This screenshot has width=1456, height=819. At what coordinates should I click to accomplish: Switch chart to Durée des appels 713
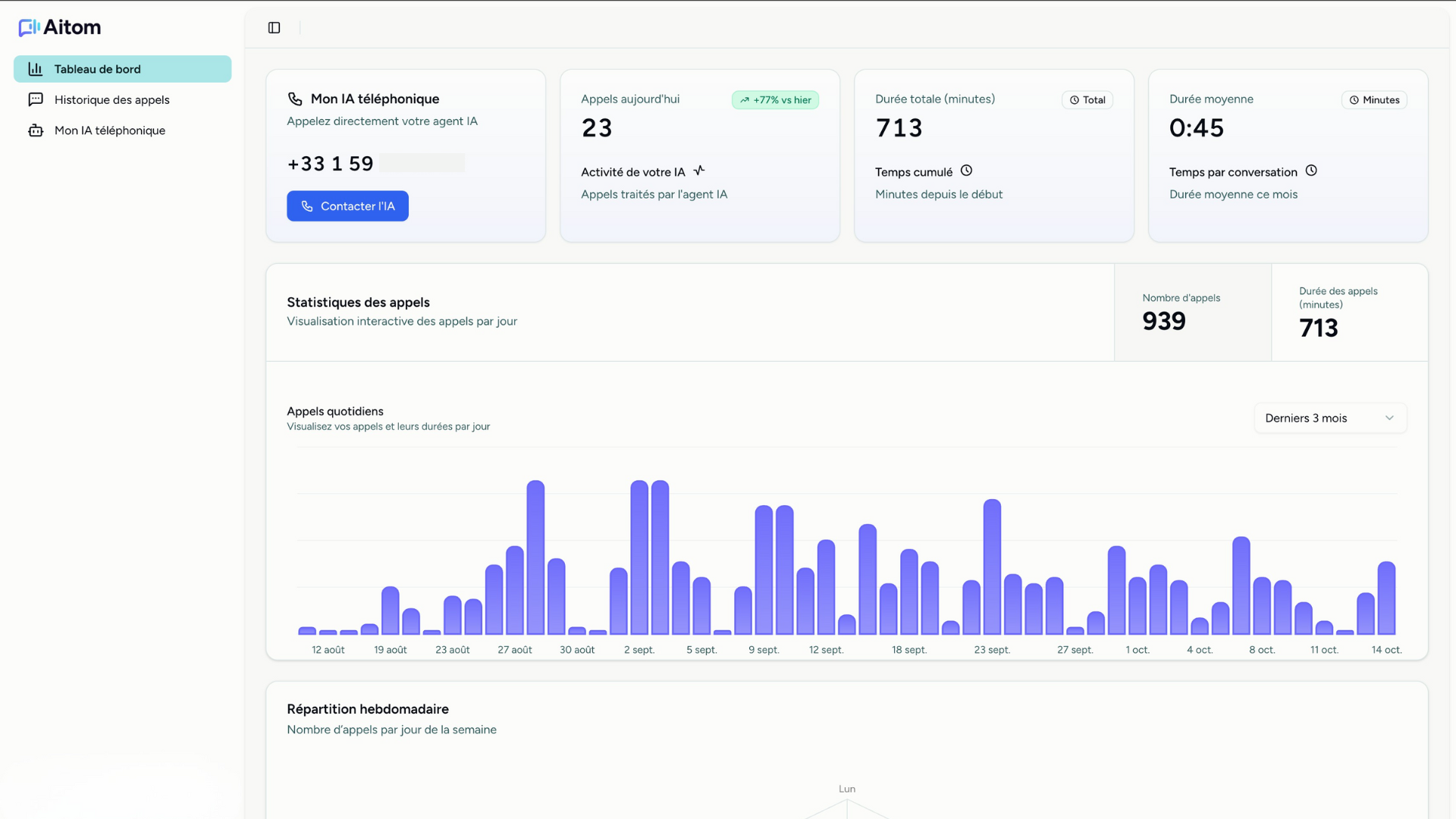tap(1349, 312)
